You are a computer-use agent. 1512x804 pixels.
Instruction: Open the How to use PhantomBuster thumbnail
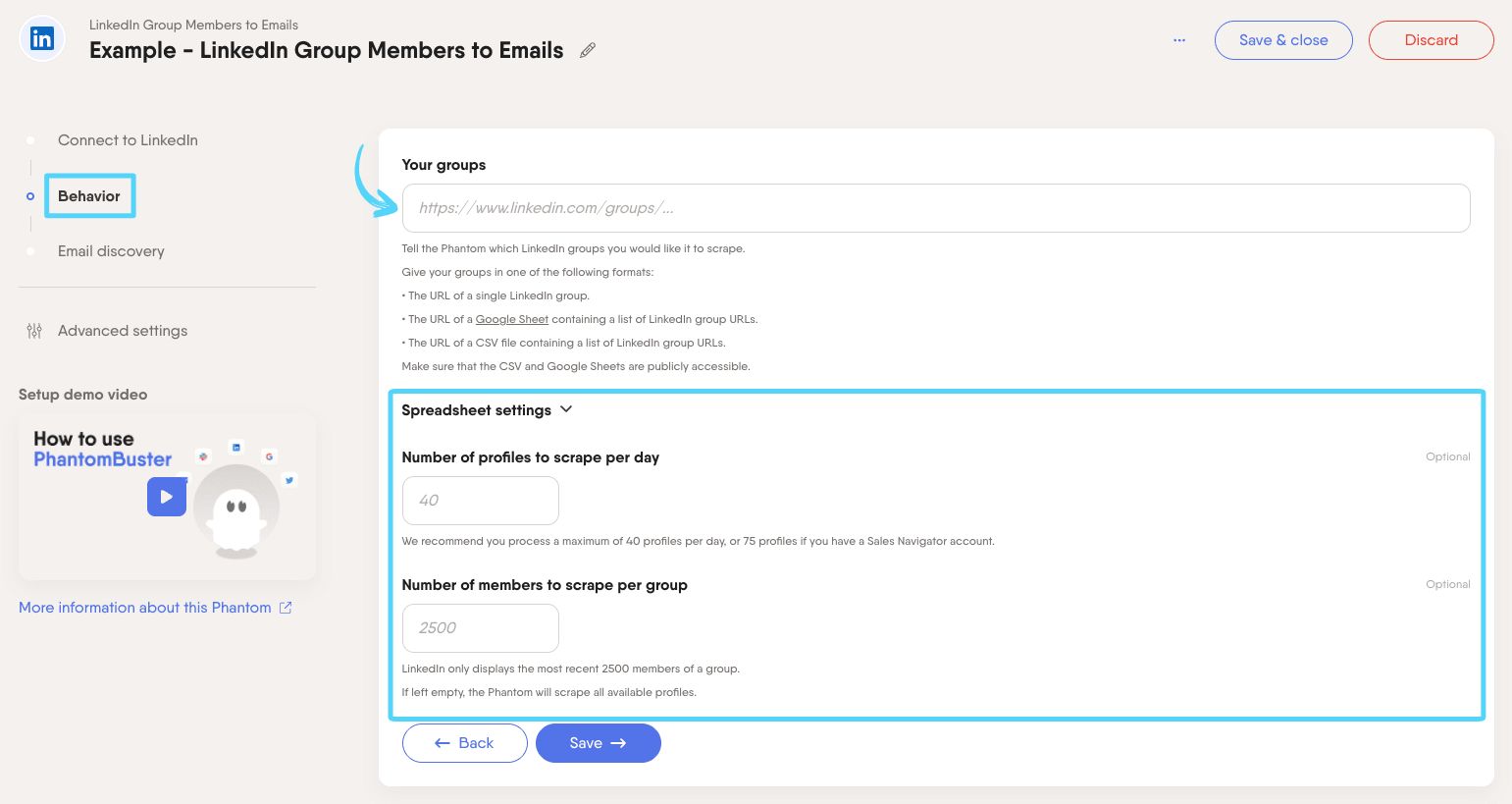click(x=167, y=497)
